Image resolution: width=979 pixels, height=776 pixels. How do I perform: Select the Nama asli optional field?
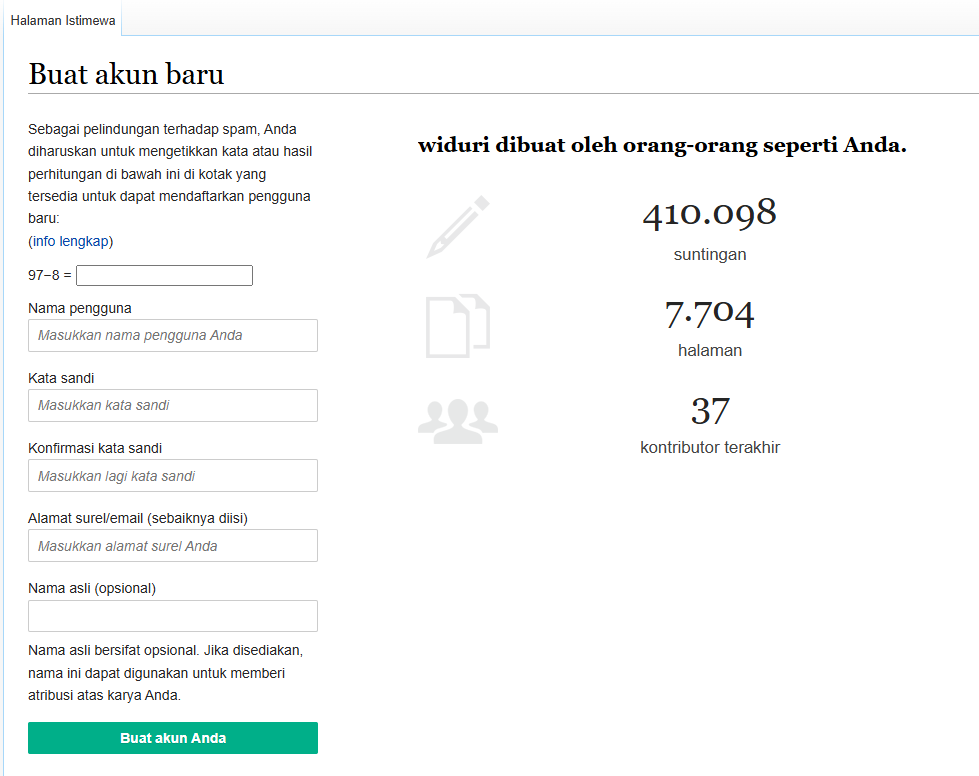(x=173, y=616)
